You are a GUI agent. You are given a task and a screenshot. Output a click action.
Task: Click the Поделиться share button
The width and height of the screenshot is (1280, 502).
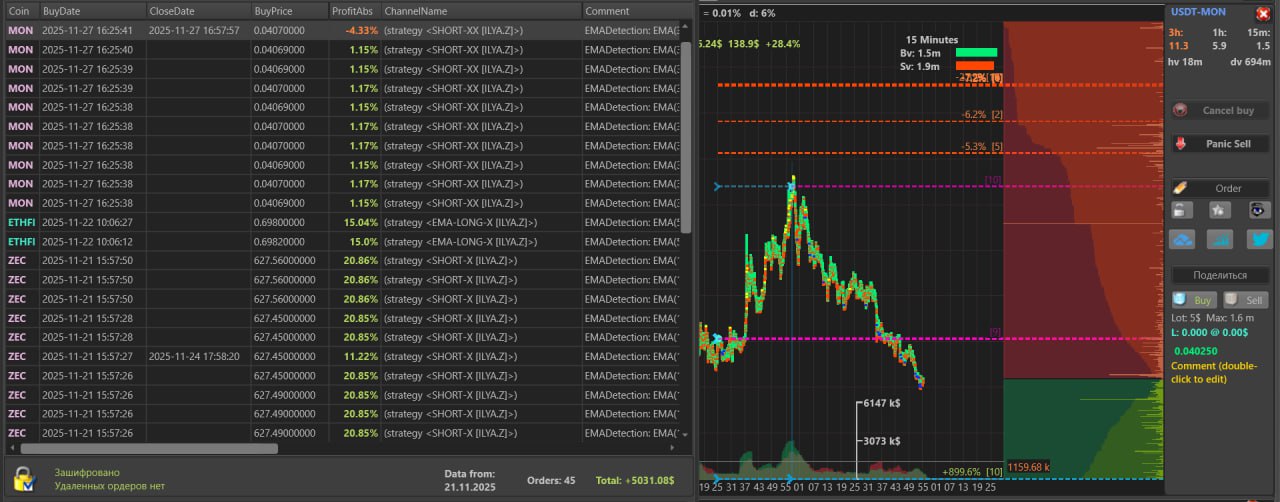click(1220, 275)
